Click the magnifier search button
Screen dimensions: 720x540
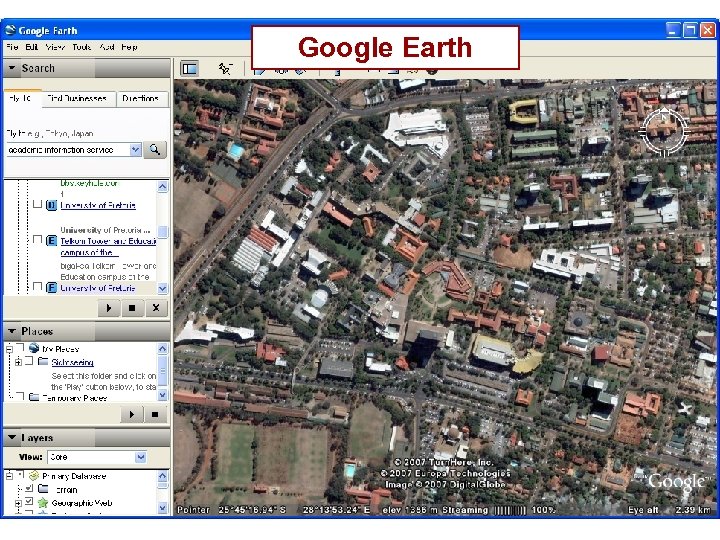pos(155,150)
